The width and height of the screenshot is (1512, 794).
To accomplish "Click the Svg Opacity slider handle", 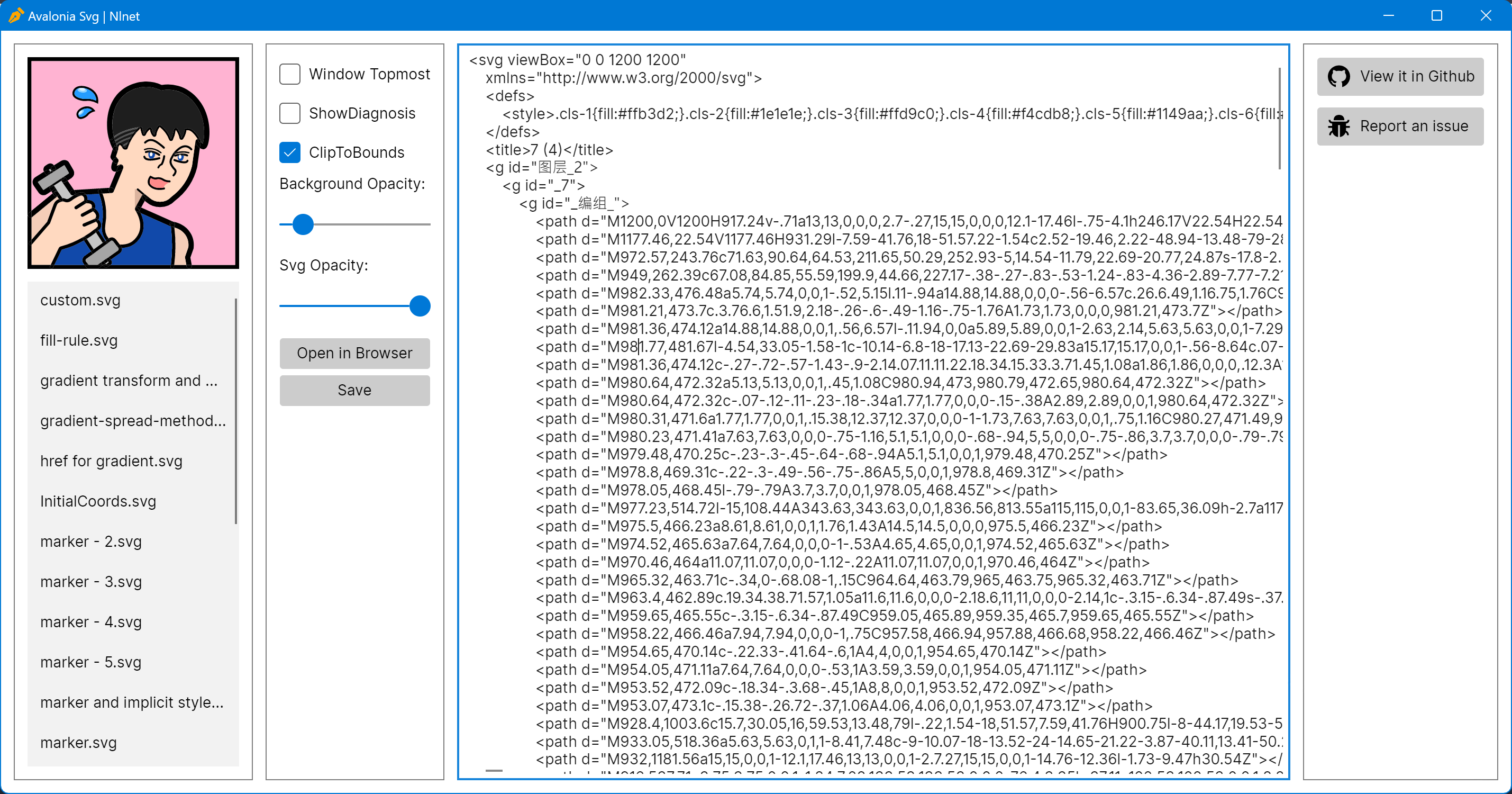I will [420, 306].
